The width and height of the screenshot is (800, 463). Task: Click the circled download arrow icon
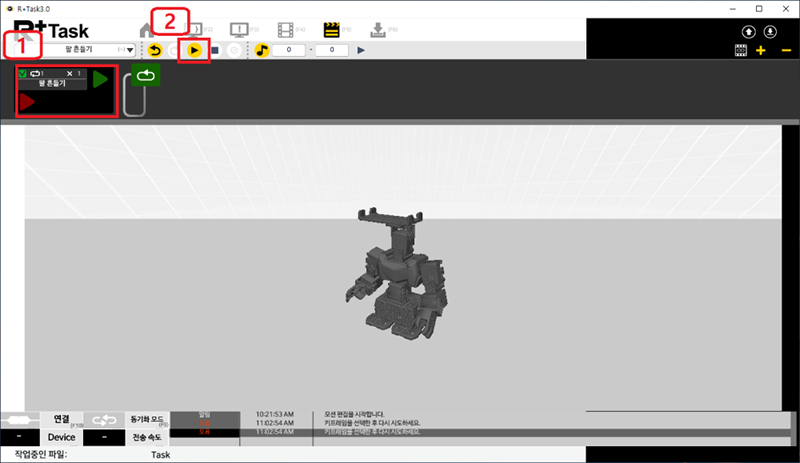click(770, 31)
